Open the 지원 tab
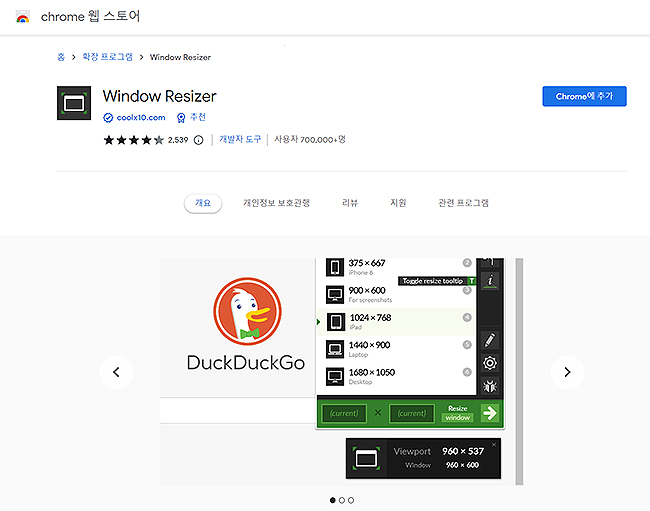Image resolution: width=650 pixels, height=511 pixels. coord(398,203)
